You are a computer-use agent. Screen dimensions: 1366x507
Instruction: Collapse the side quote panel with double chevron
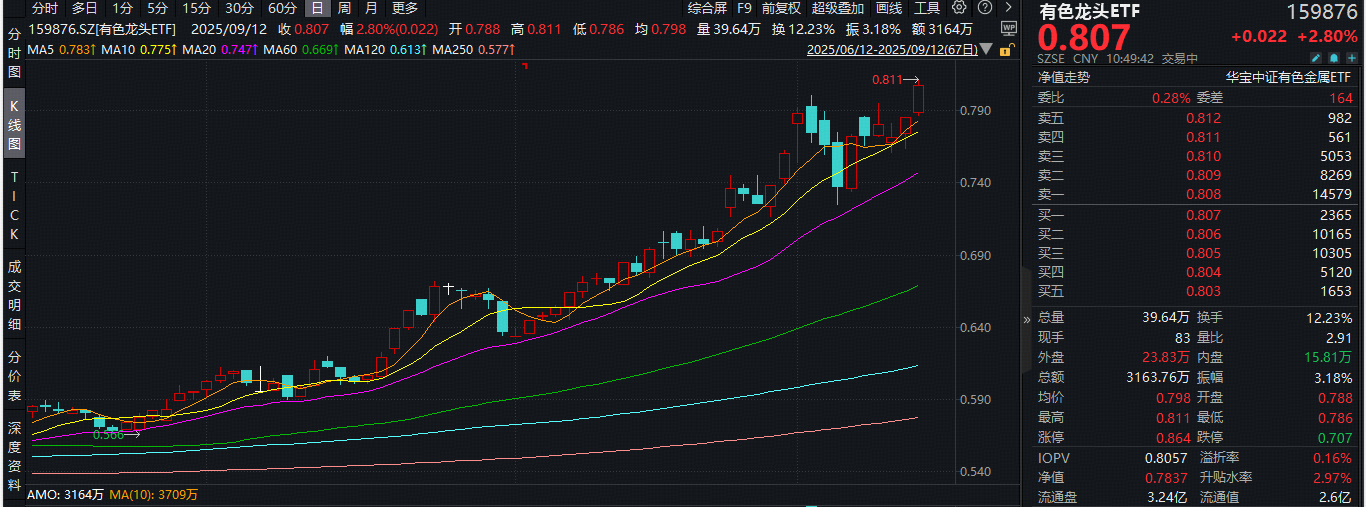tap(1027, 320)
